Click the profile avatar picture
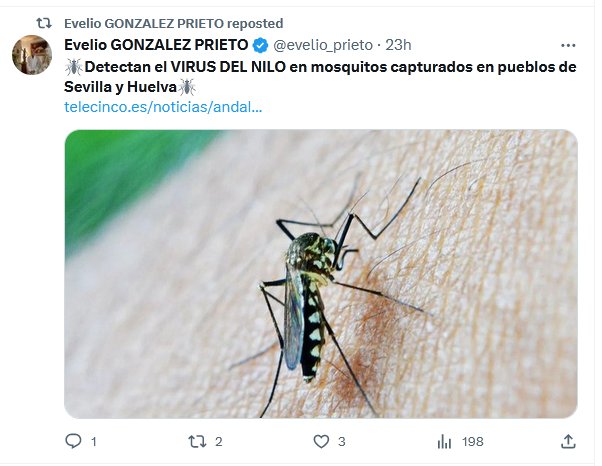This screenshot has height=466, width=602. pyautogui.click(x=32, y=55)
